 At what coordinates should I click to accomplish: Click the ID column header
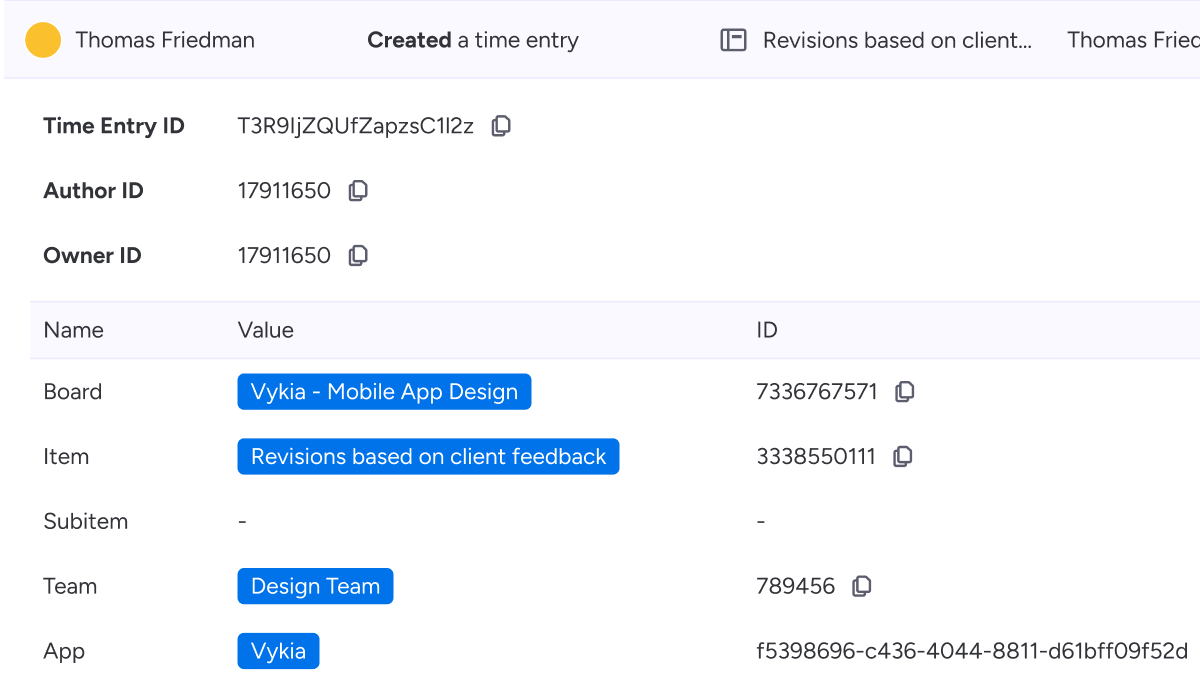pyautogui.click(x=766, y=330)
